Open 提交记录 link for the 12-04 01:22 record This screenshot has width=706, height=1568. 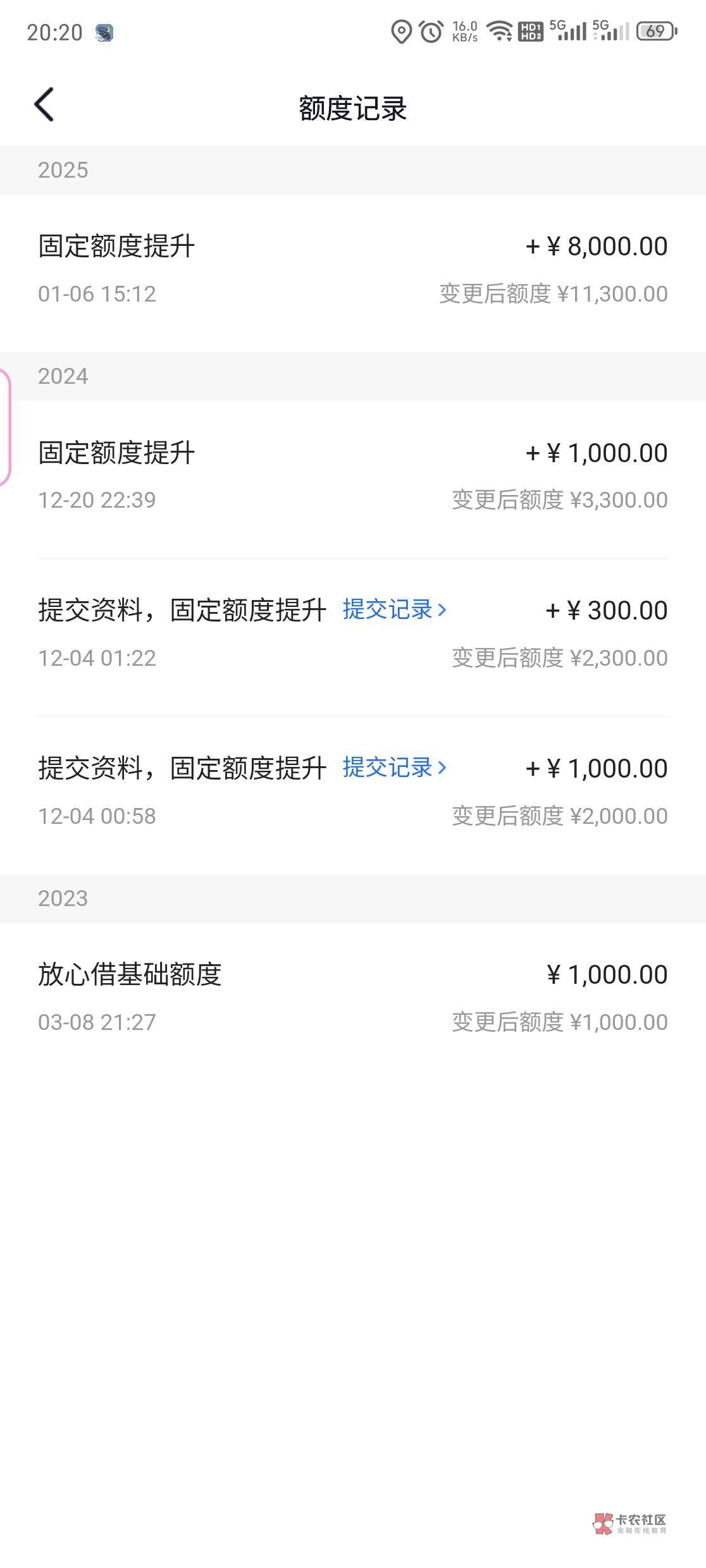pyautogui.click(x=387, y=610)
